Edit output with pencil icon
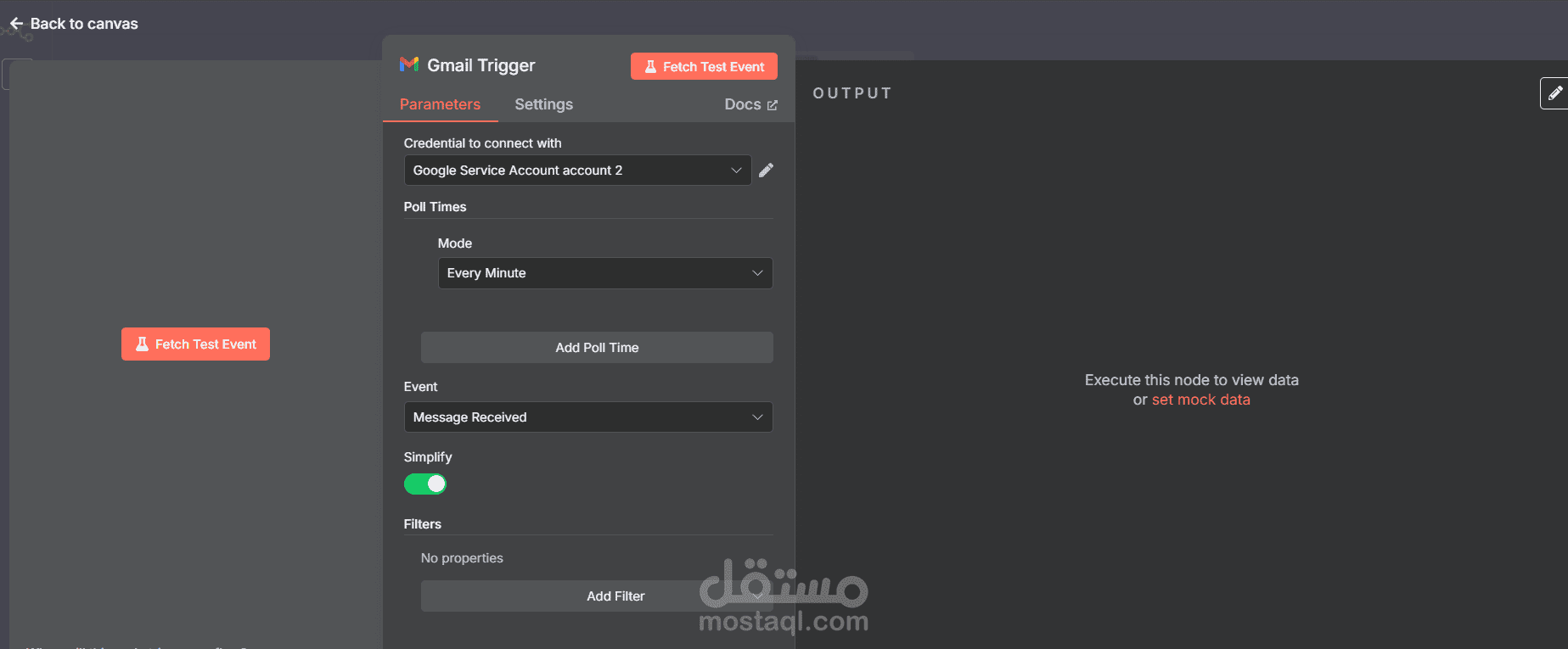This screenshot has height=649, width=1568. click(x=1555, y=93)
